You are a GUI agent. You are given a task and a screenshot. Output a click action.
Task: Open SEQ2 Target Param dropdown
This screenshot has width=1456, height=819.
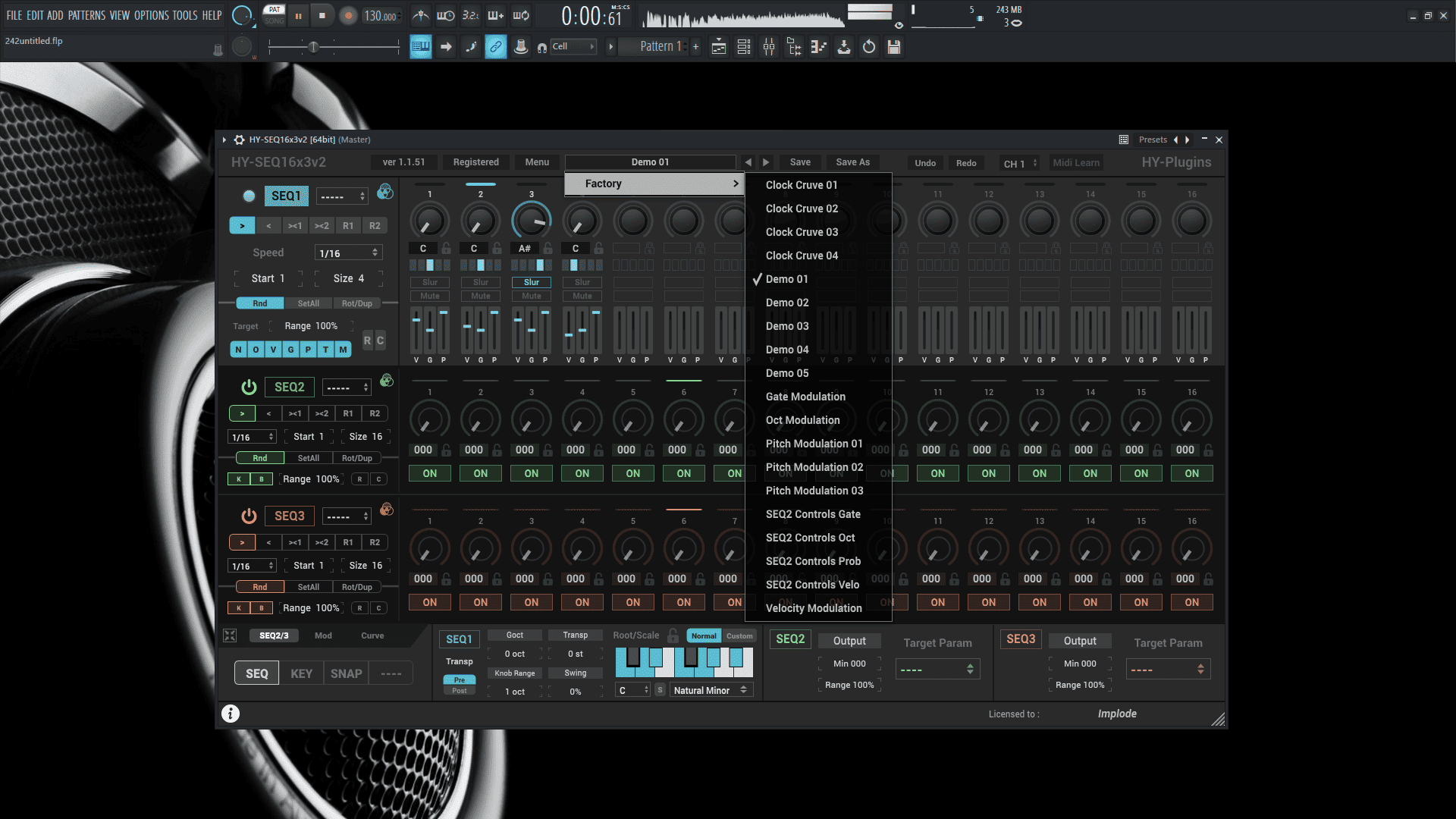(937, 670)
